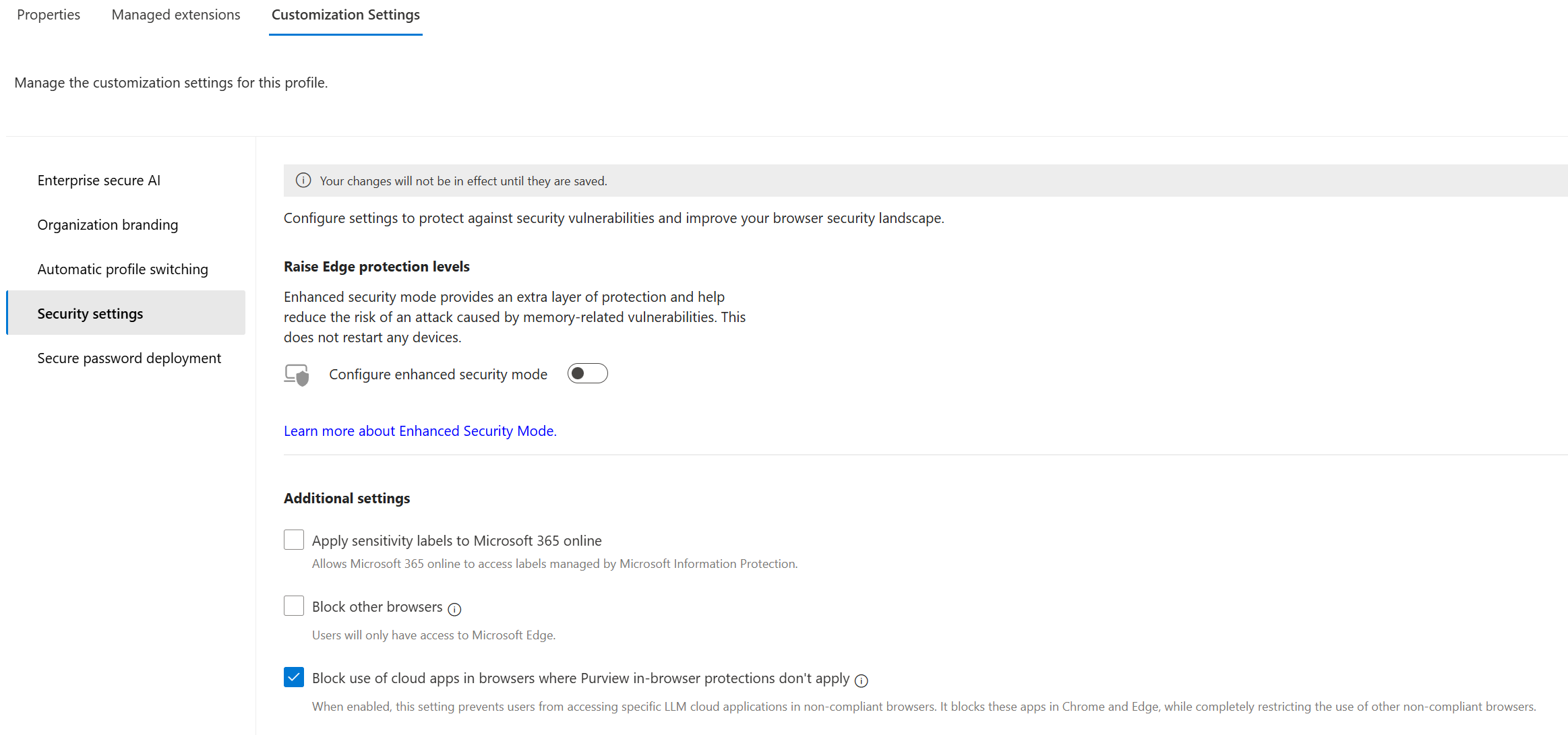
Task: Click the info icon in the unsaved changes banner
Action: pyautogui.click(x=303, y=181)
